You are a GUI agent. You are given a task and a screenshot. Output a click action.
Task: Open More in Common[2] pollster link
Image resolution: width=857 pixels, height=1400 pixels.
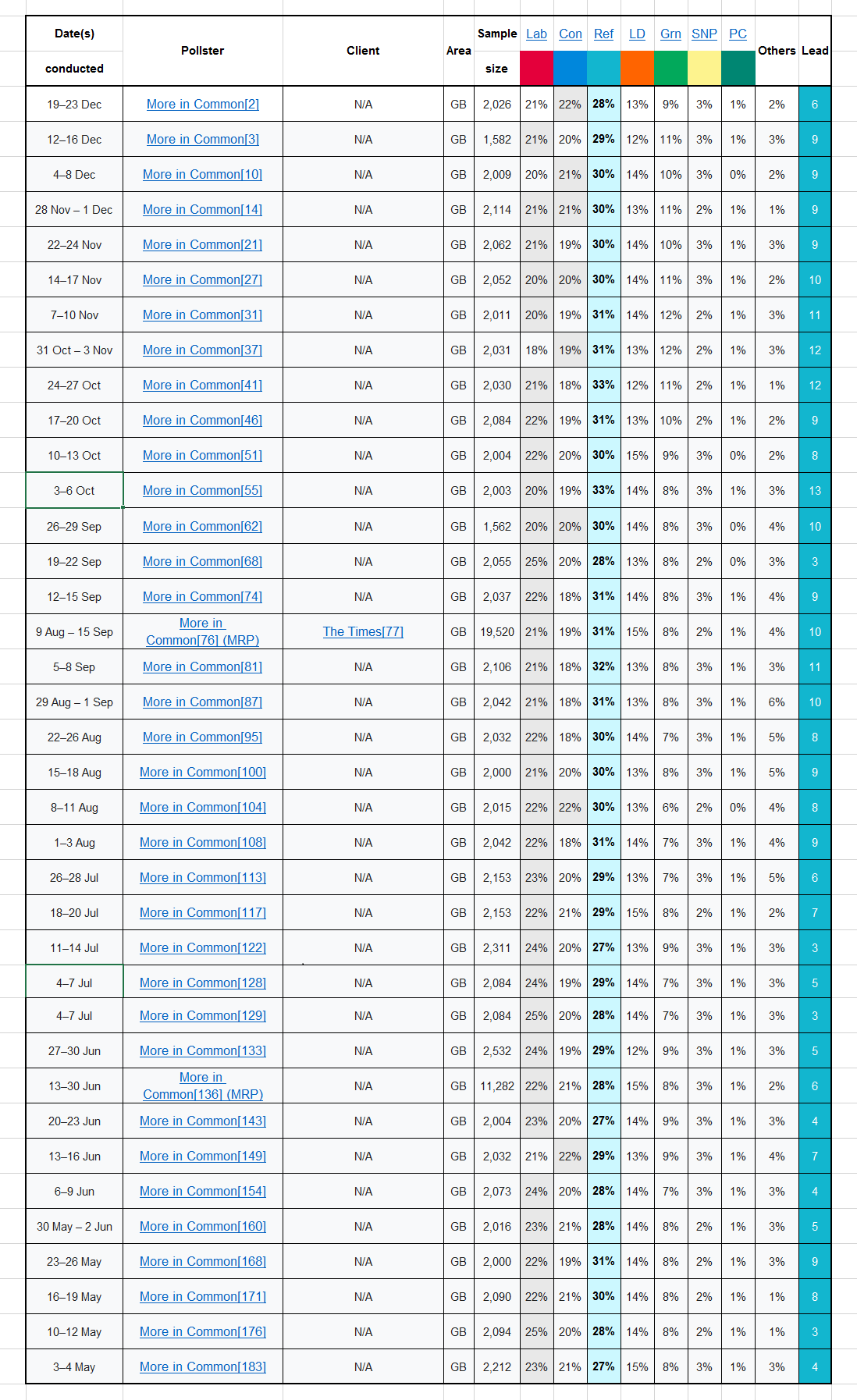(203, 104)
